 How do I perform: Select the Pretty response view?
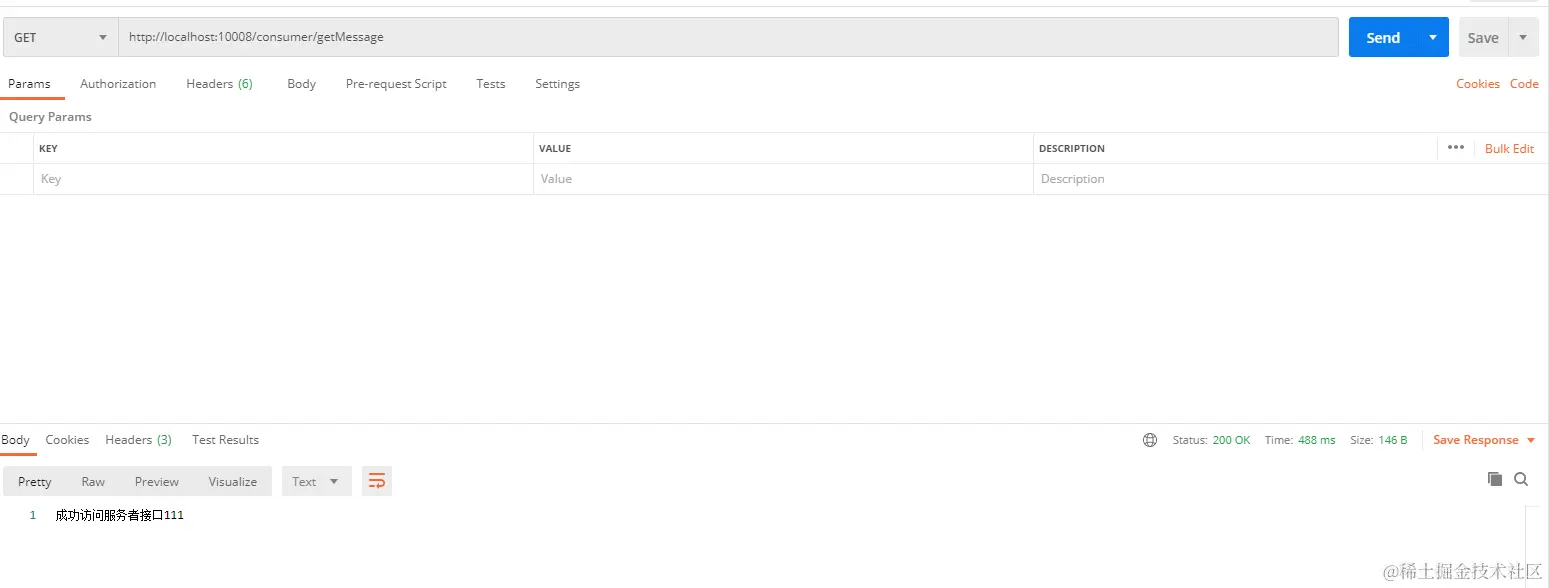coord(34,481)
